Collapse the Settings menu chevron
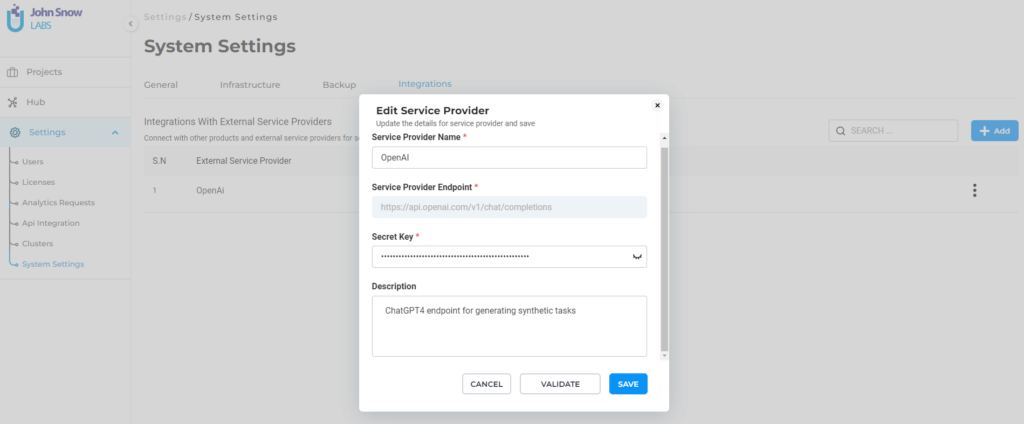This screenshot has height=424, width=1024. (115, 132)
